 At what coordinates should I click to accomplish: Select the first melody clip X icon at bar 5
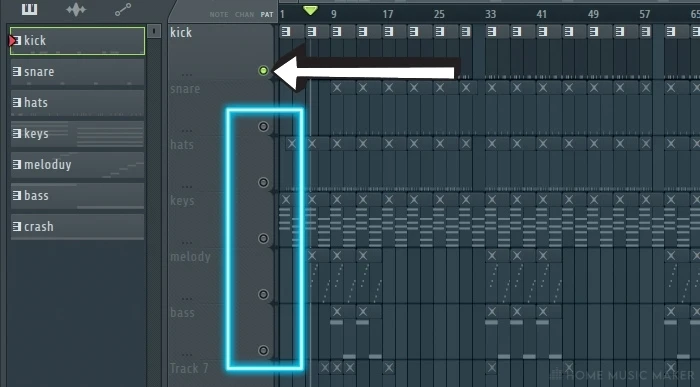coord(312,256)
